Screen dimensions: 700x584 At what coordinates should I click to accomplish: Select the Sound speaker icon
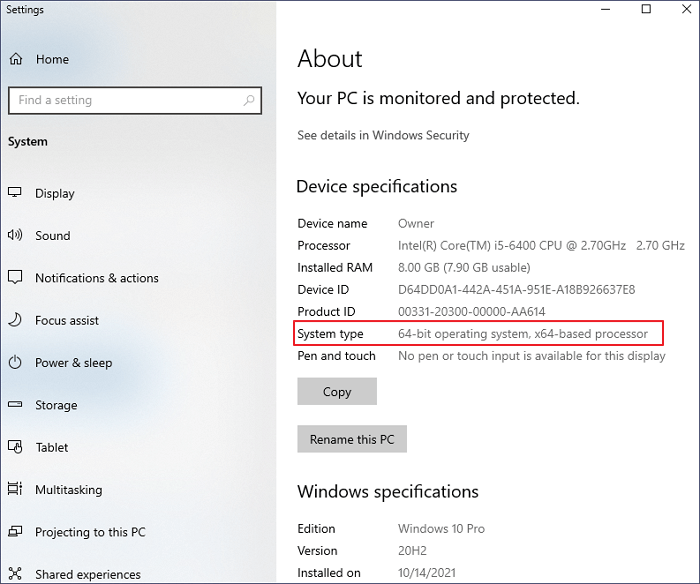(x=15, y=236)
